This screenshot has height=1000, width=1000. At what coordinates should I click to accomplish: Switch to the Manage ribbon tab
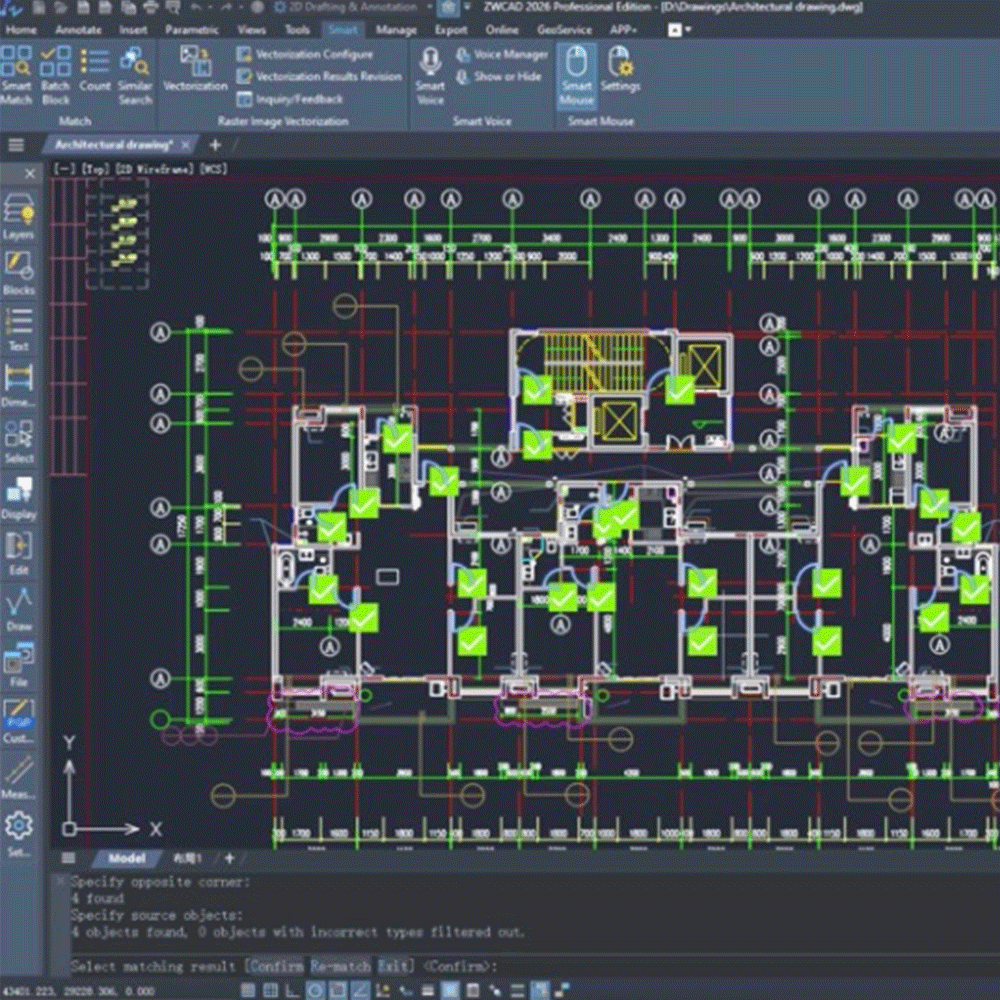tap(395, 30)
